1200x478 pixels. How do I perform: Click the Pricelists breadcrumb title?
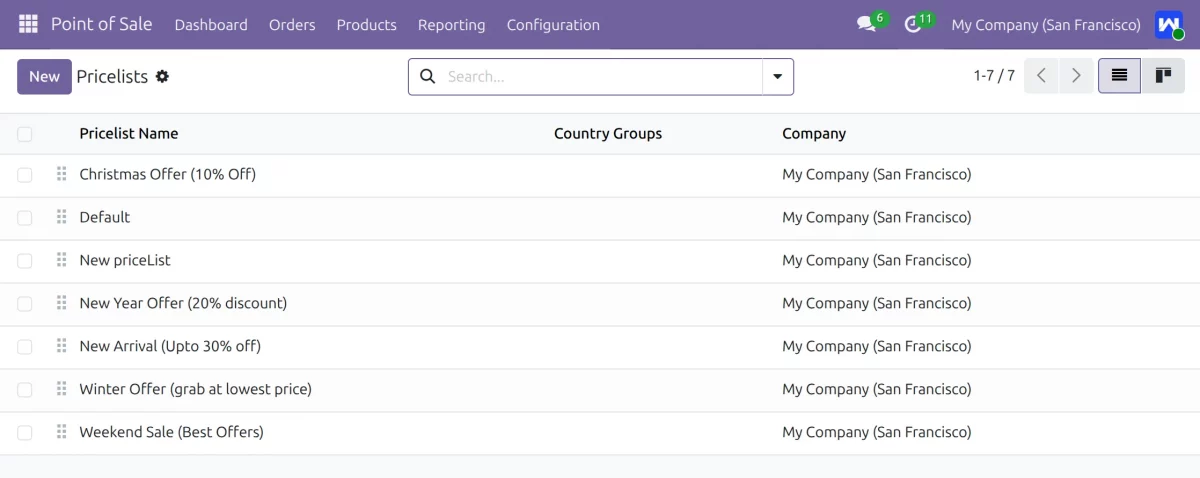(112, 76)
